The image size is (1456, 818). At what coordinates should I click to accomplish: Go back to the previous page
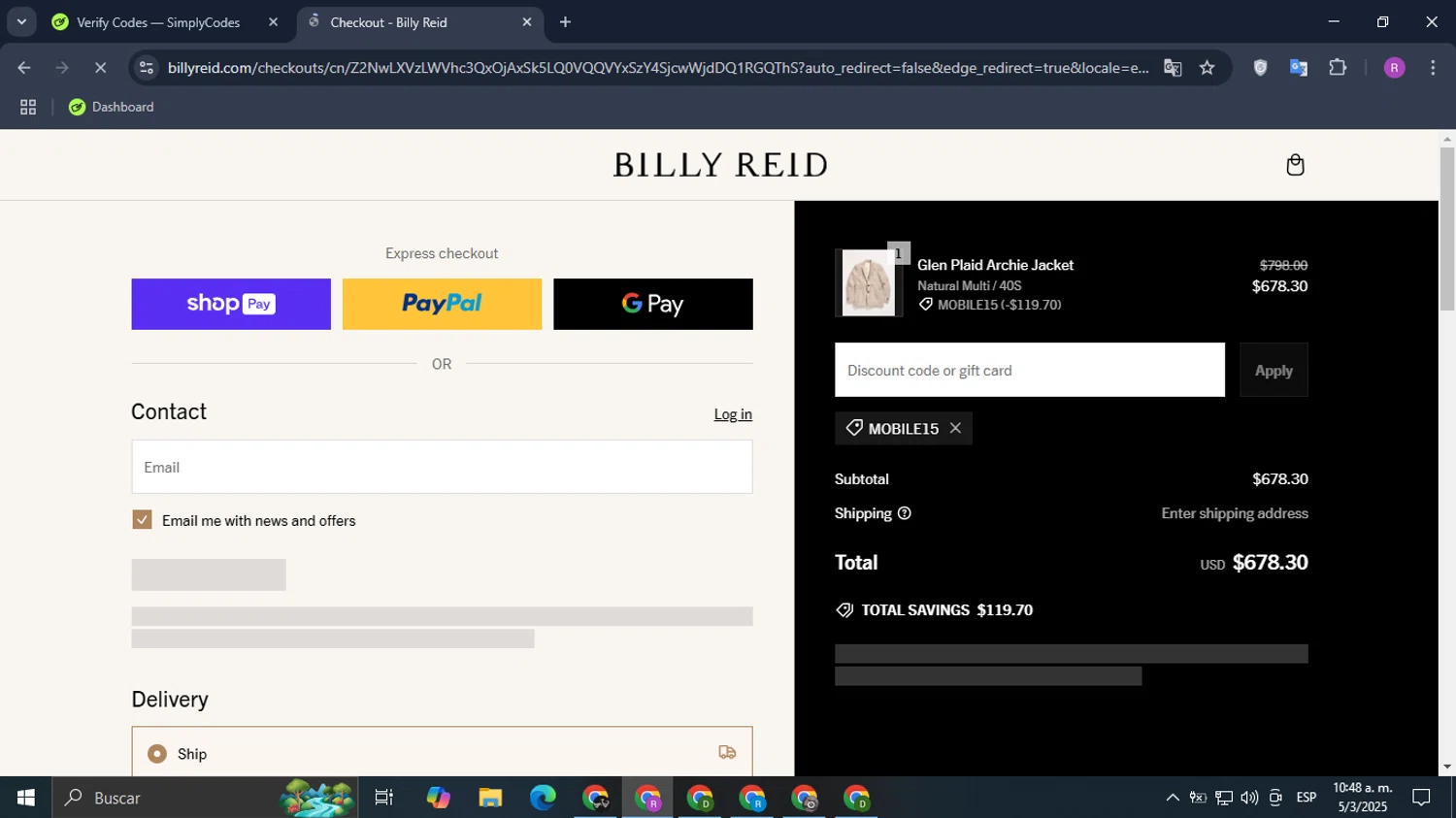[x=24, y=68]
